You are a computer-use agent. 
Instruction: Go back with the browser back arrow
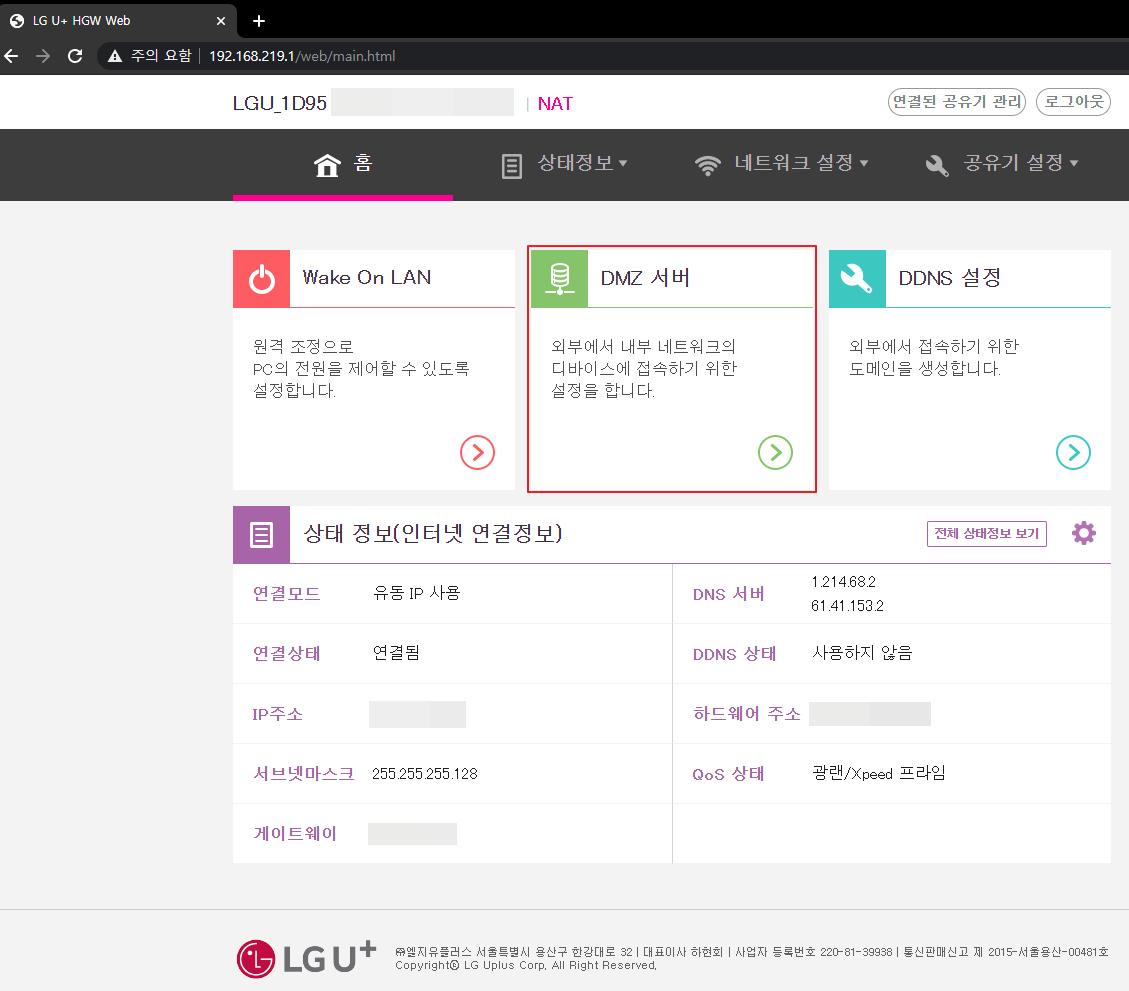click(12, 56)
